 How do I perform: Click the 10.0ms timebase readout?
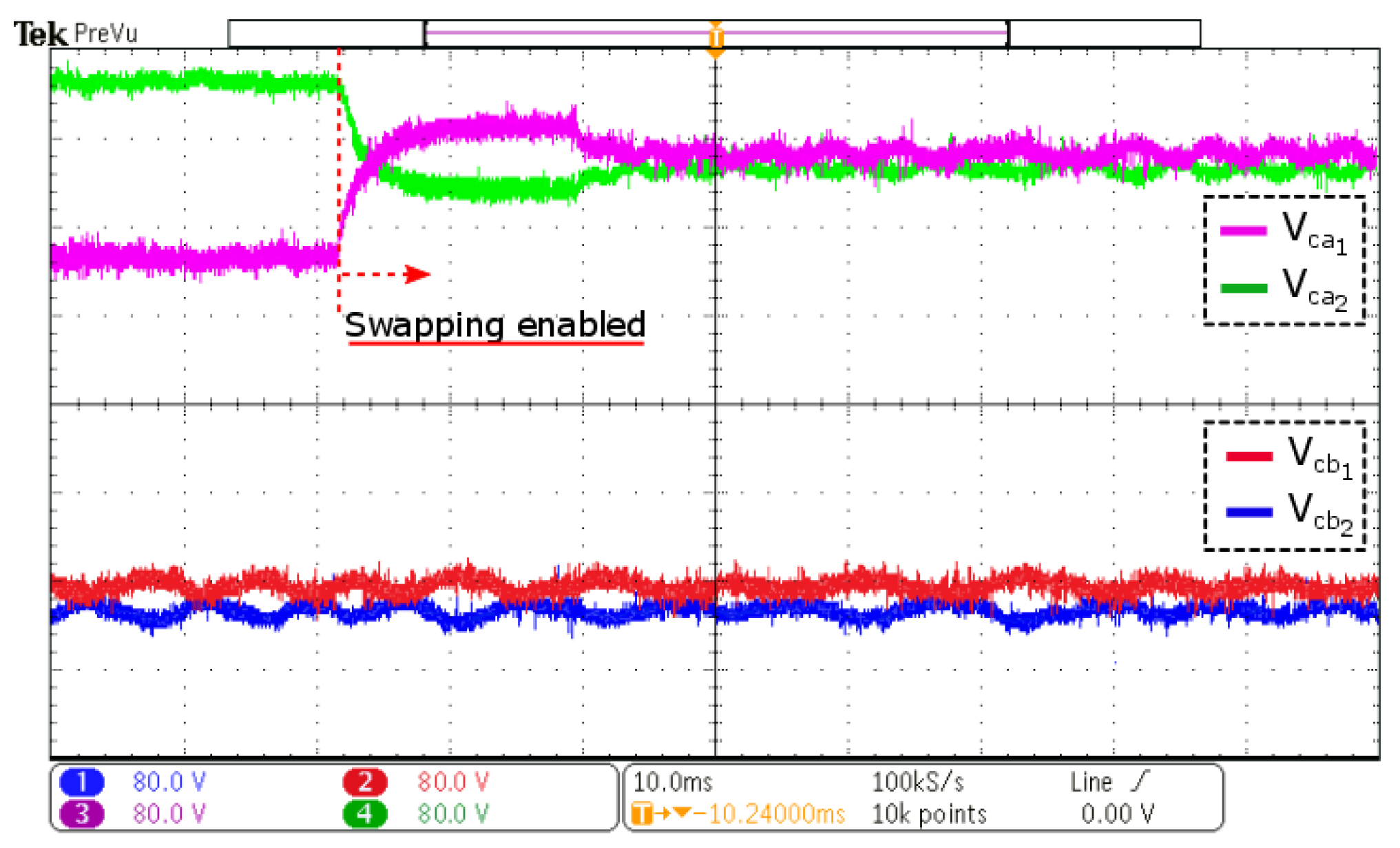[672, 782]
